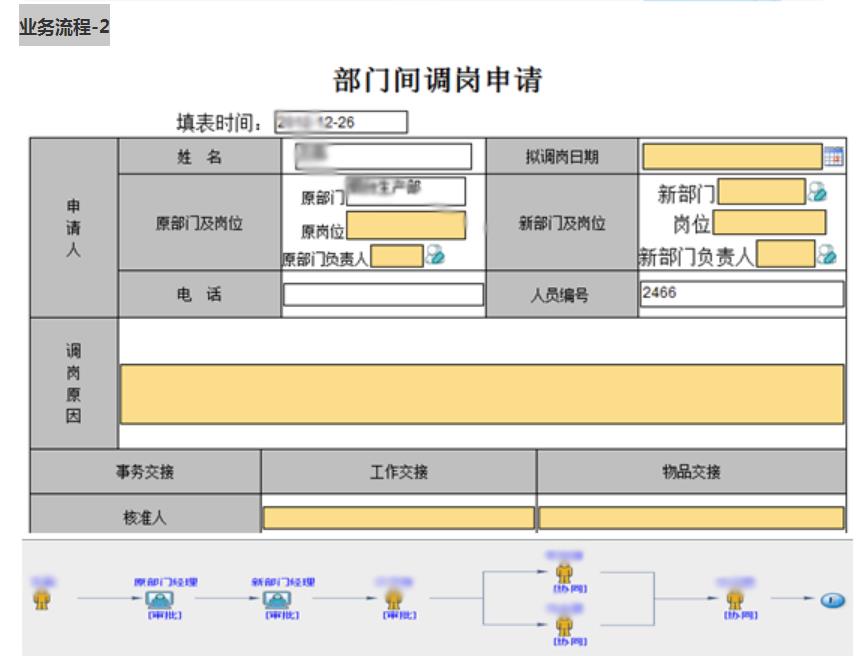This screenshot has width=865, height=656.
Task: Click the 拟调岗日期 date input field
Action: [731, 157]
